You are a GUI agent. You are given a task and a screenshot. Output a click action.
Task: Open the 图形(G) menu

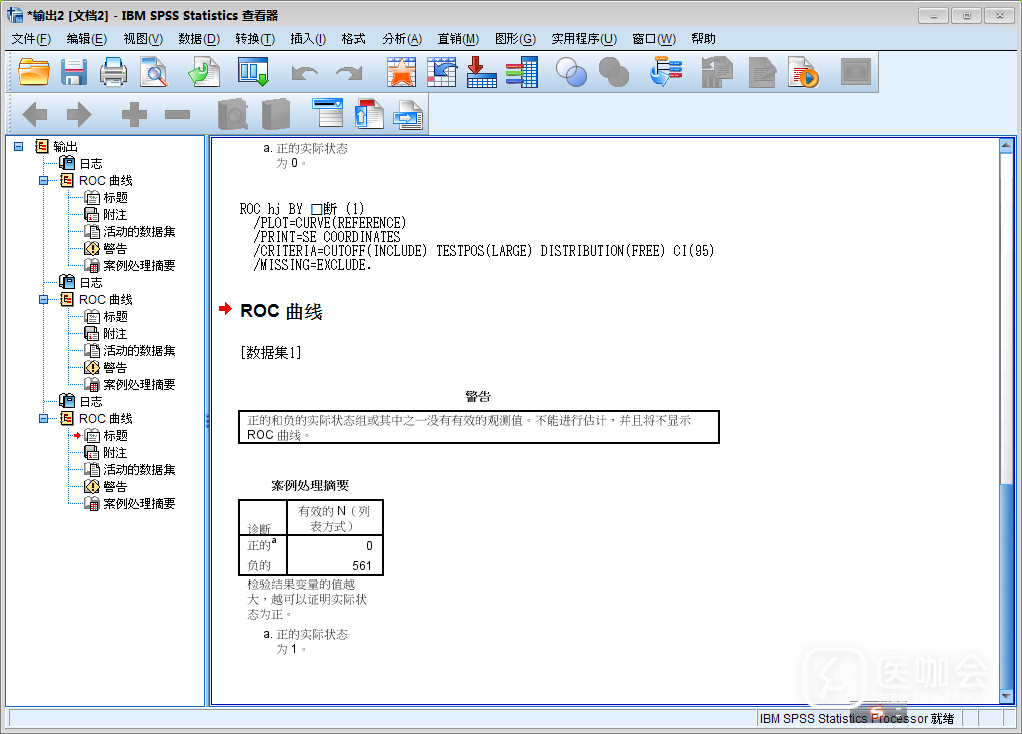[x=515, y=39]
